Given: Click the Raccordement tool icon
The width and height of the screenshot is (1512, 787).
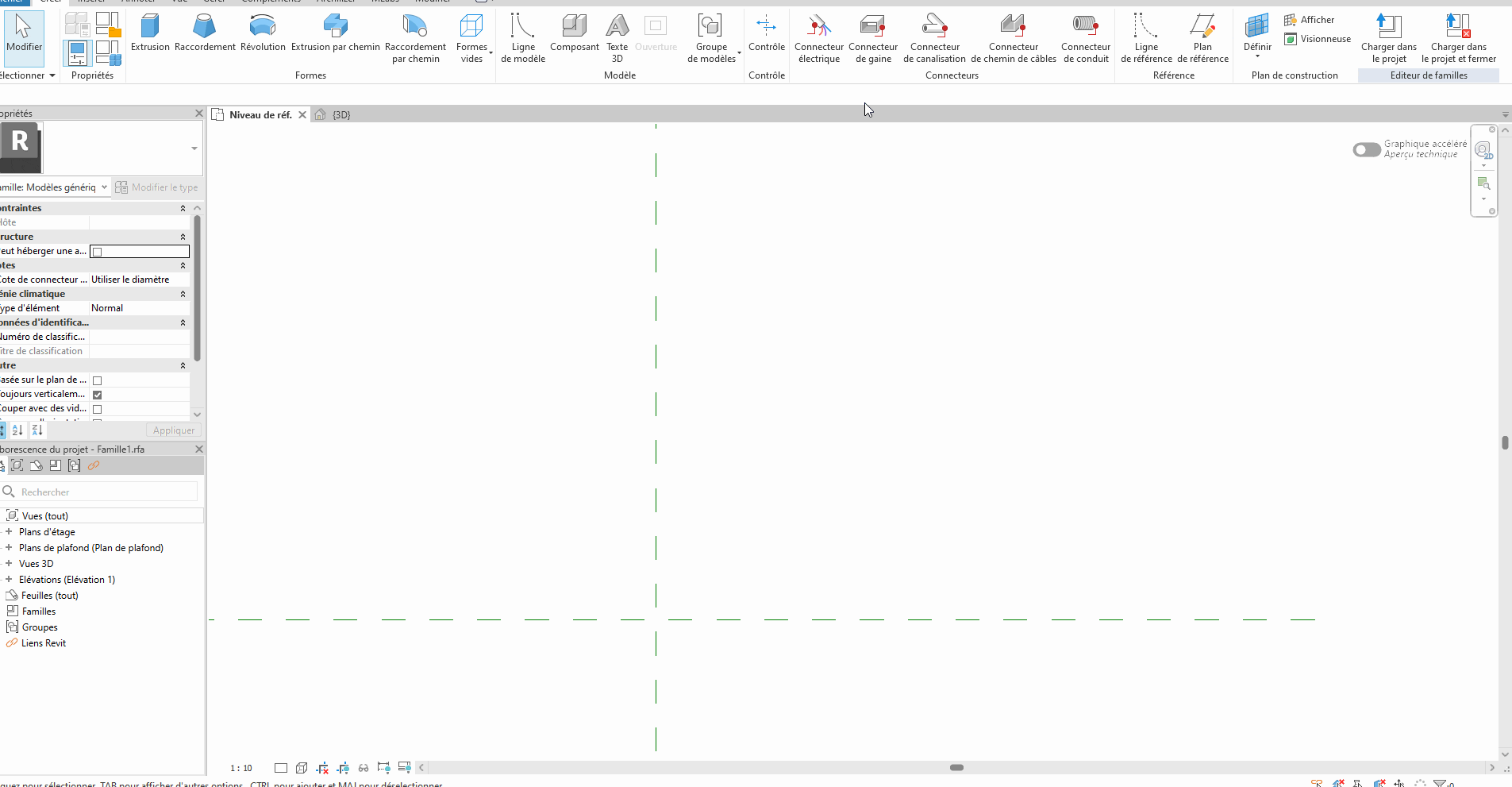Looking at the screenshot, I should click(x=205, y=27).
